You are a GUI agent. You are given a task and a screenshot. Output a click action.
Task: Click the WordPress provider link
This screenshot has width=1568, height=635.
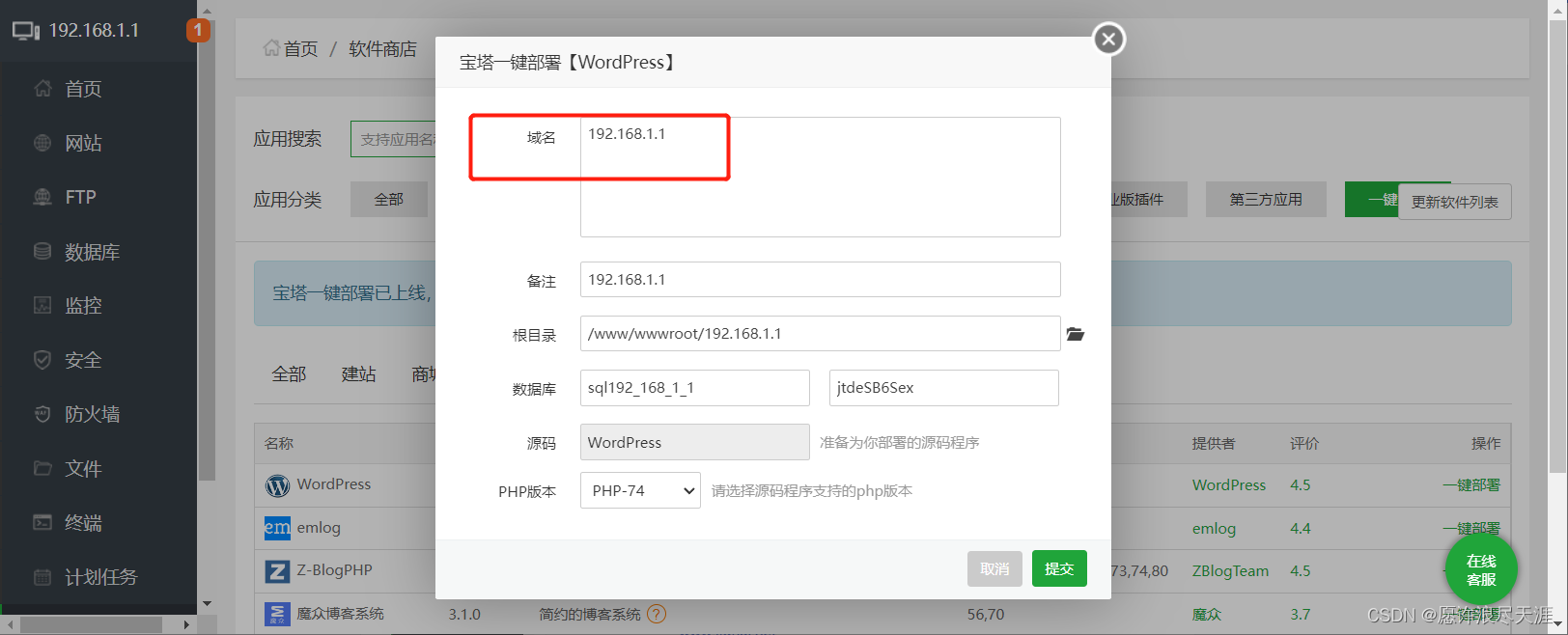[x=1229, y=485]
